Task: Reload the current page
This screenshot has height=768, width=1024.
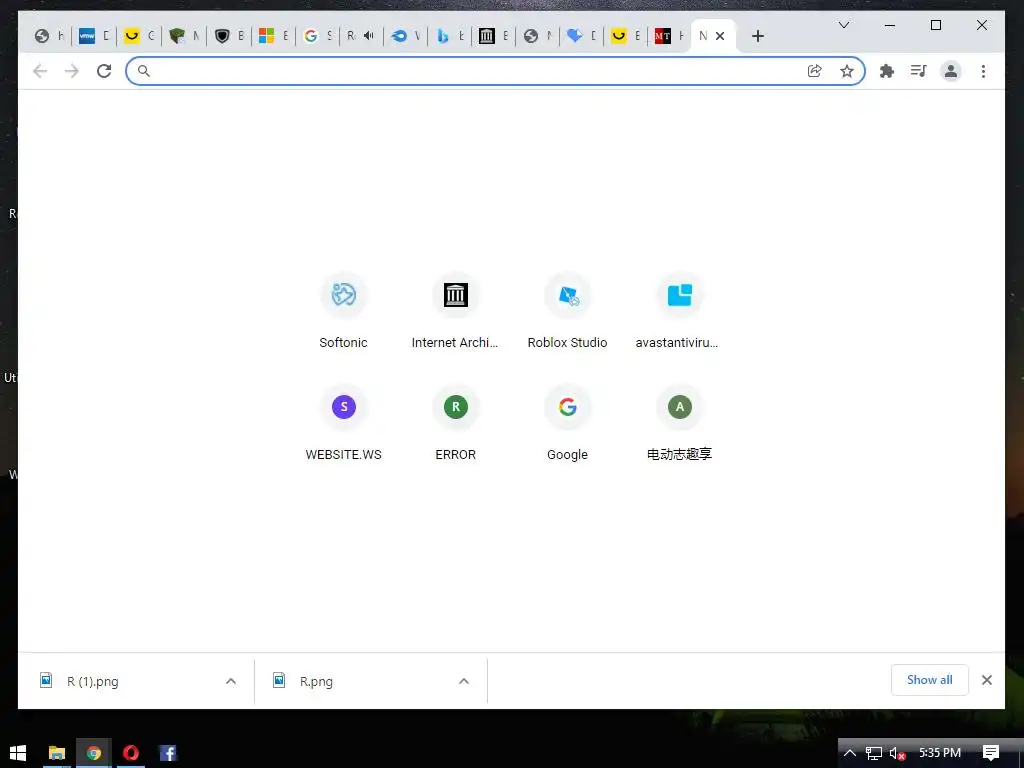Action: tap(104, 71)
